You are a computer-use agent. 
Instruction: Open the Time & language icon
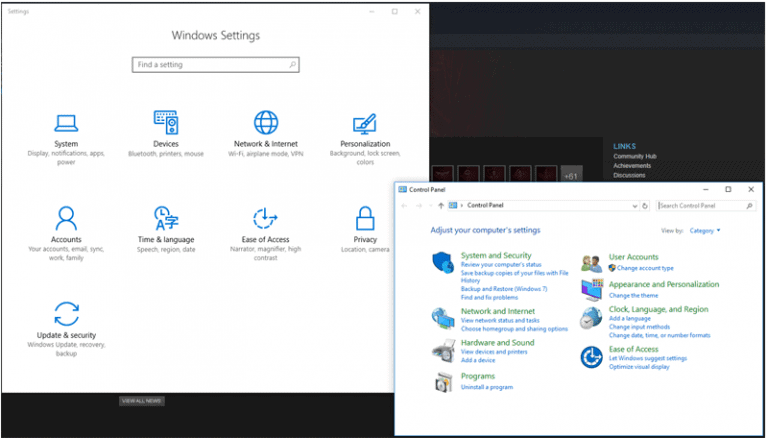(166, 218)
